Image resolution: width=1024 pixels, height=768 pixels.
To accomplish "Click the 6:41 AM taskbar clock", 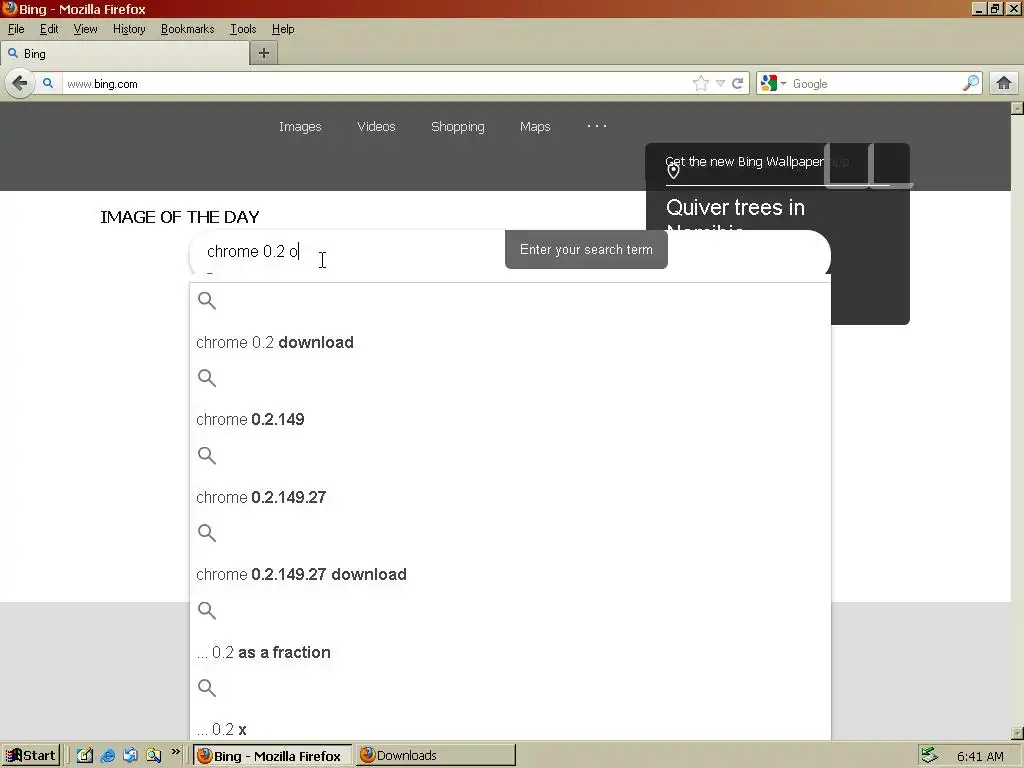I will pyautogui.click(x=980, y=756).
